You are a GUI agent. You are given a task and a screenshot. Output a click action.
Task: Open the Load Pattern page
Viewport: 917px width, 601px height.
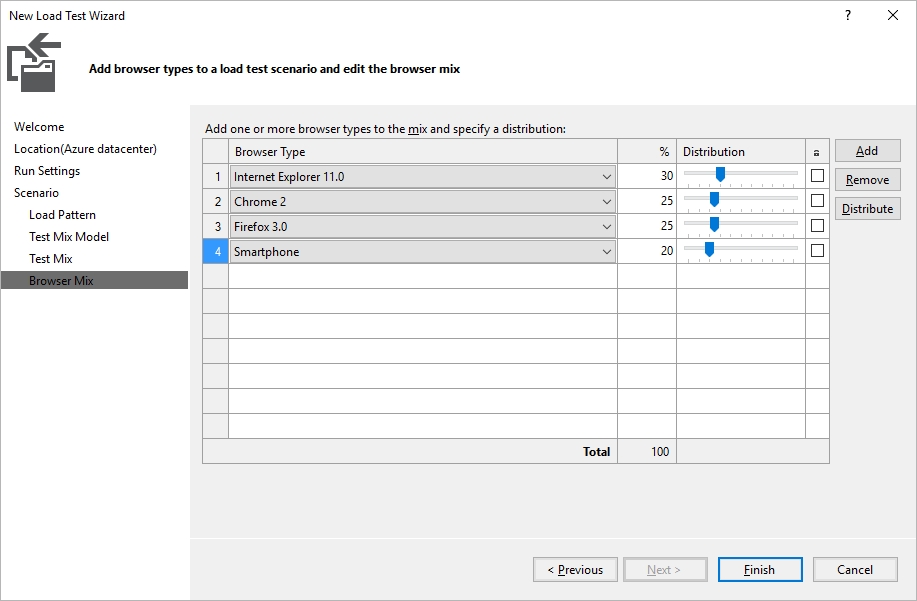click(x=63, y=215)
